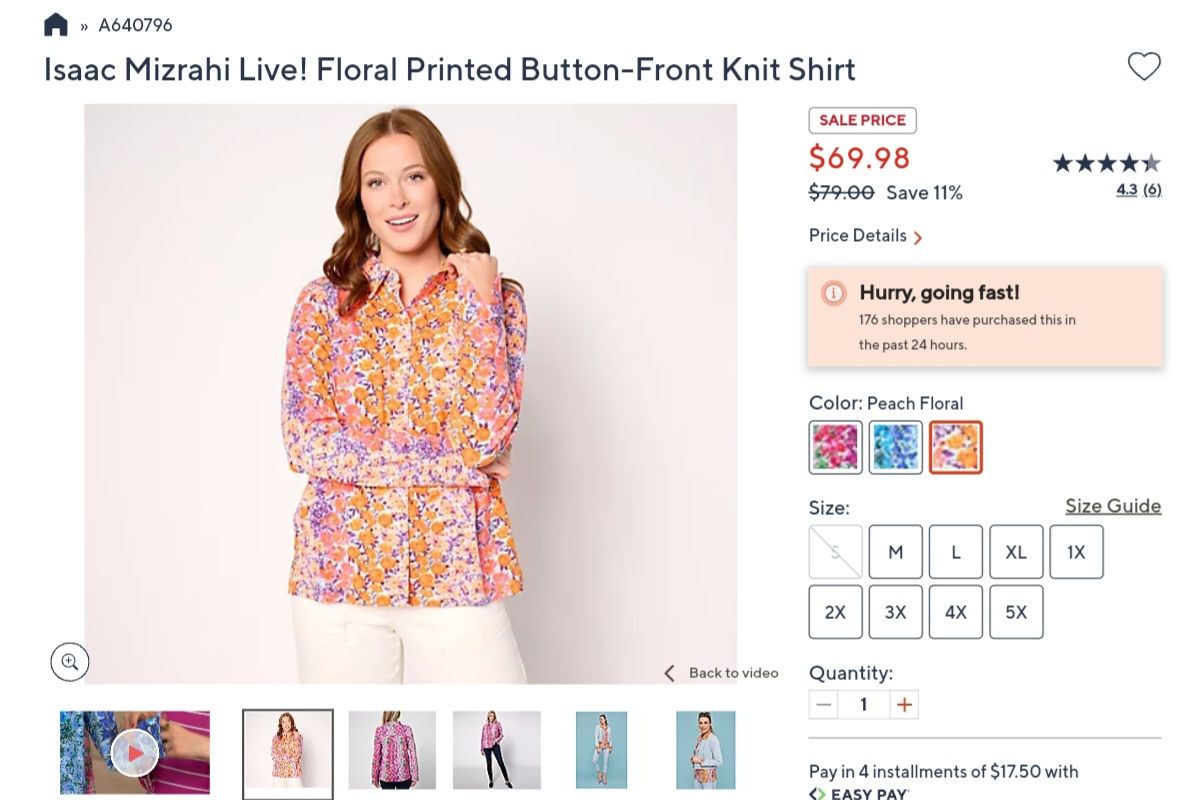The height and width of the screenshot is (800, 1188).
Task: Click the magnifier zoom icon on photo
Action: [70, 661]
